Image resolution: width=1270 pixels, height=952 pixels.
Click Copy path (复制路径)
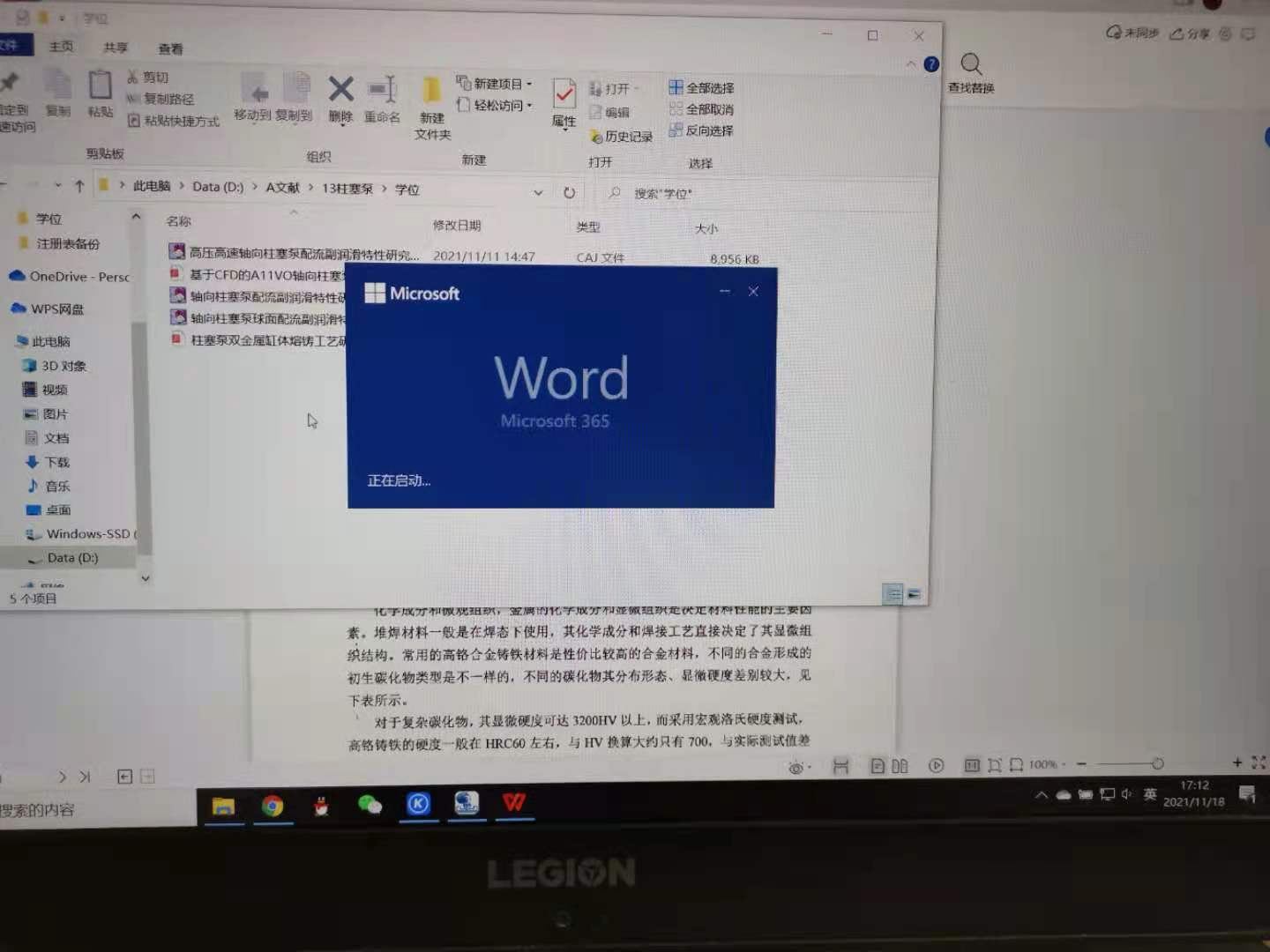[x=160, y=99]
